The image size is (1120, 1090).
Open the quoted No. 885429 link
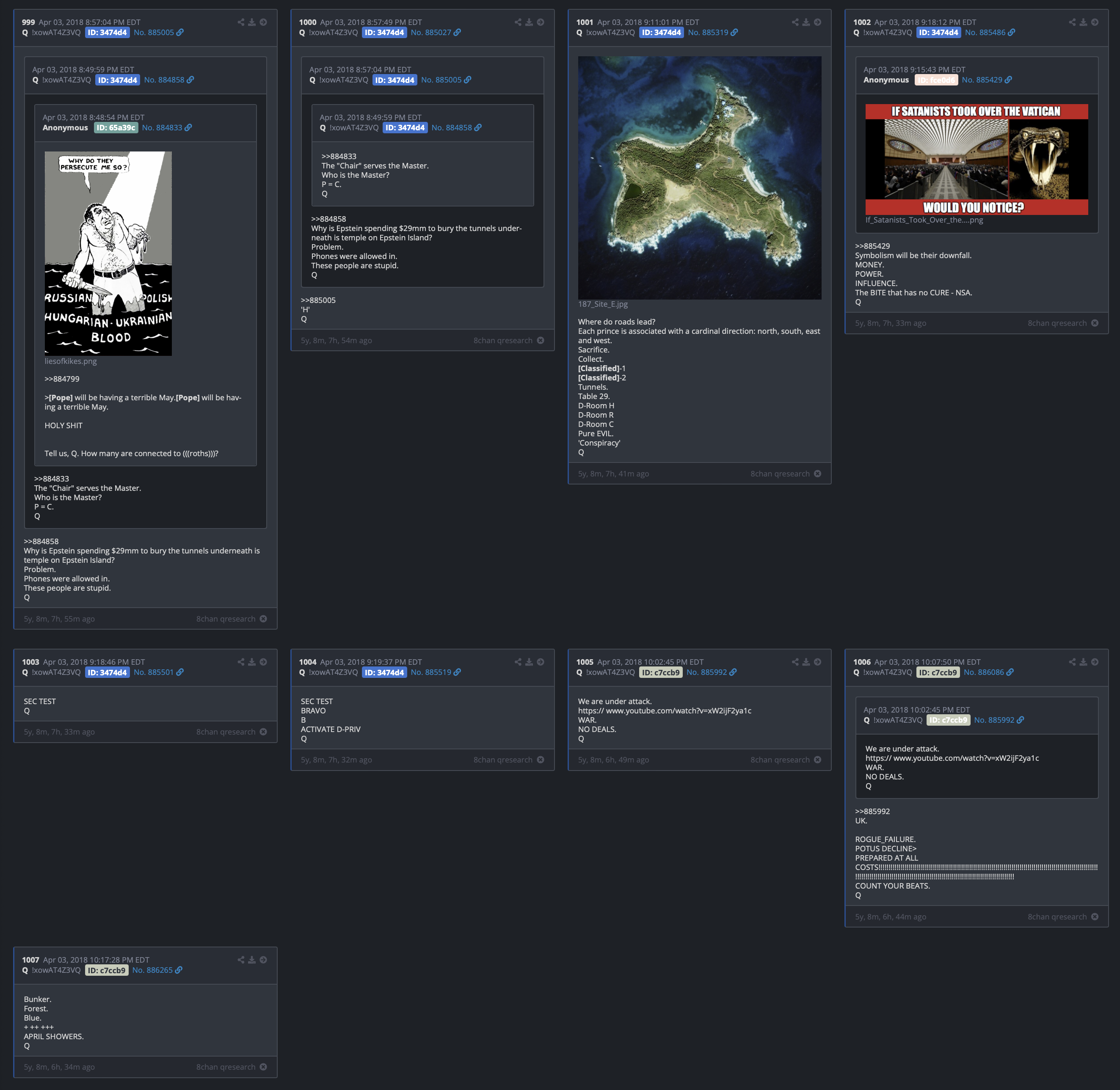click(982, 80)
